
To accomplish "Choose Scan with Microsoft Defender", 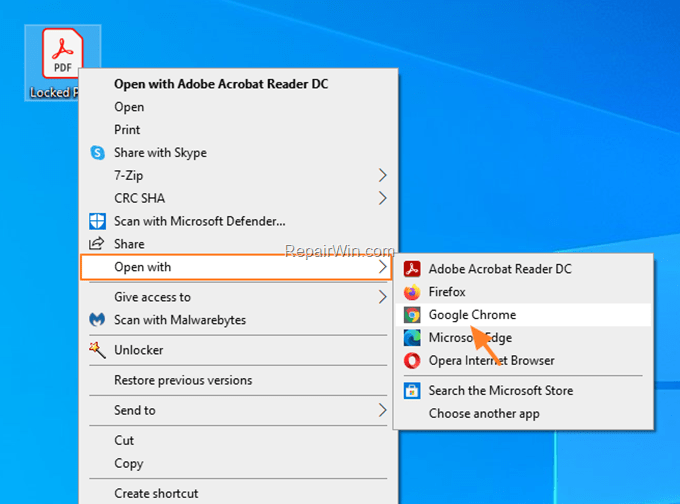I will 238,221.
